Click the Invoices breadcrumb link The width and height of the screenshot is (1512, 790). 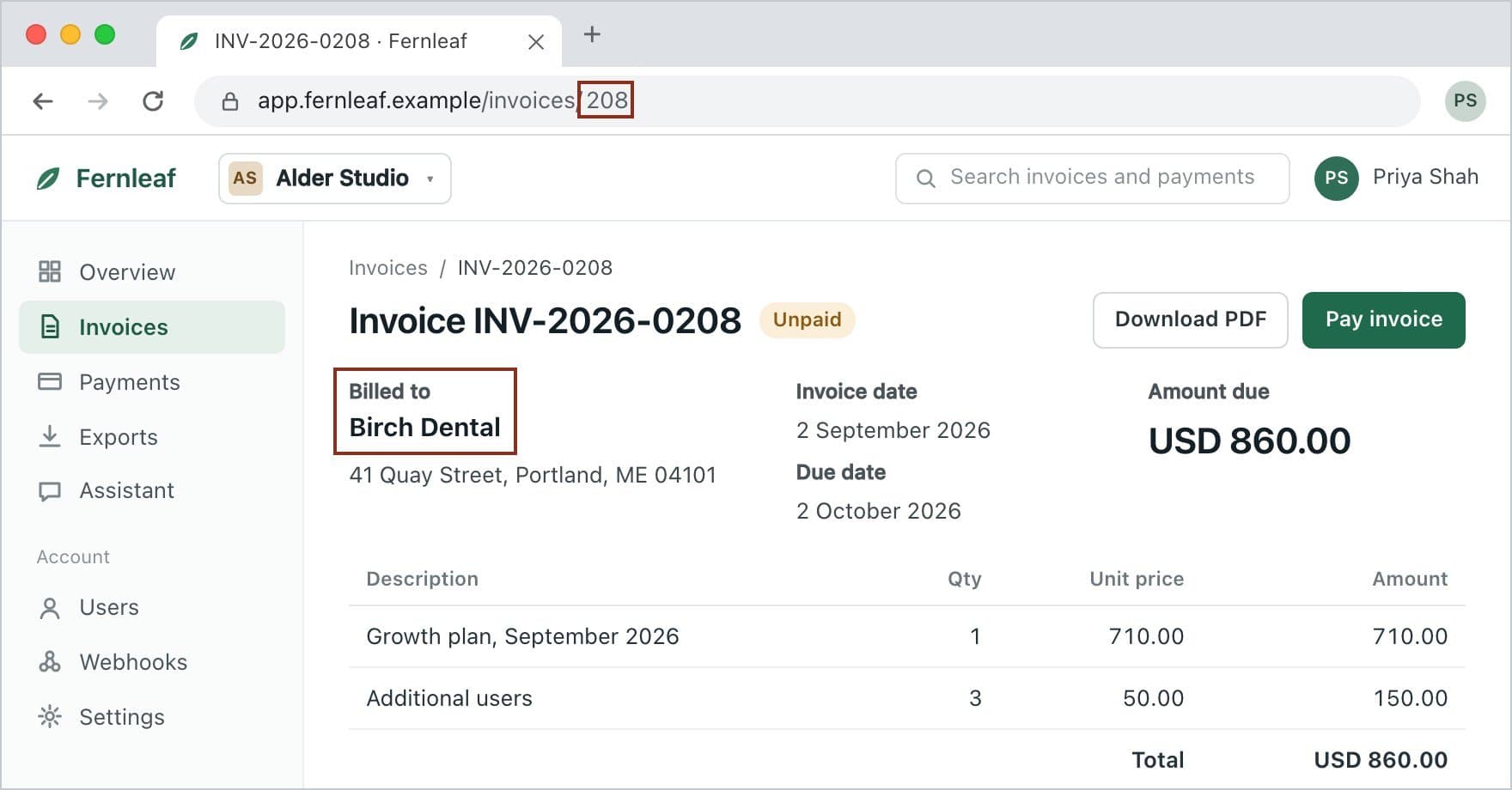coord(387,268)
